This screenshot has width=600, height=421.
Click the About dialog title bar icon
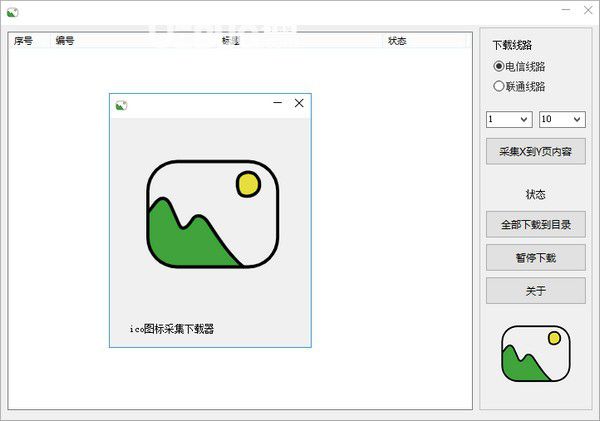(121, 105)
